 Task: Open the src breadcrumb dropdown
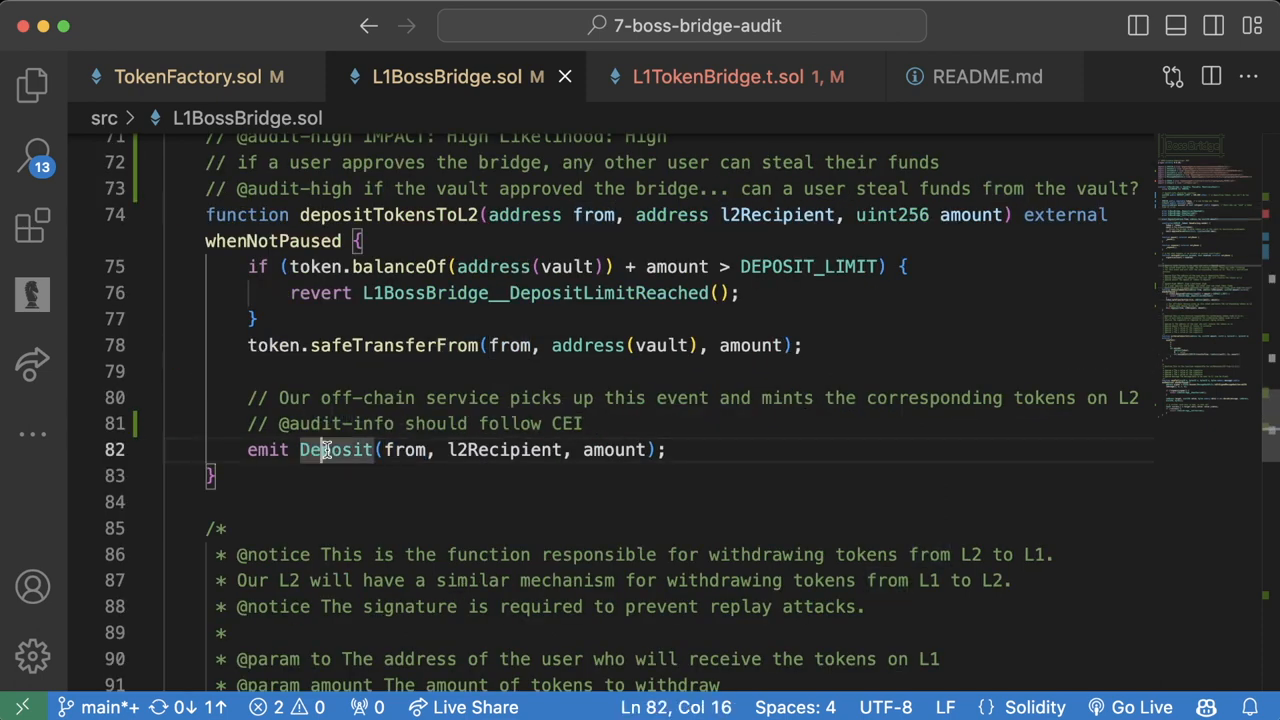coord(104,118)
